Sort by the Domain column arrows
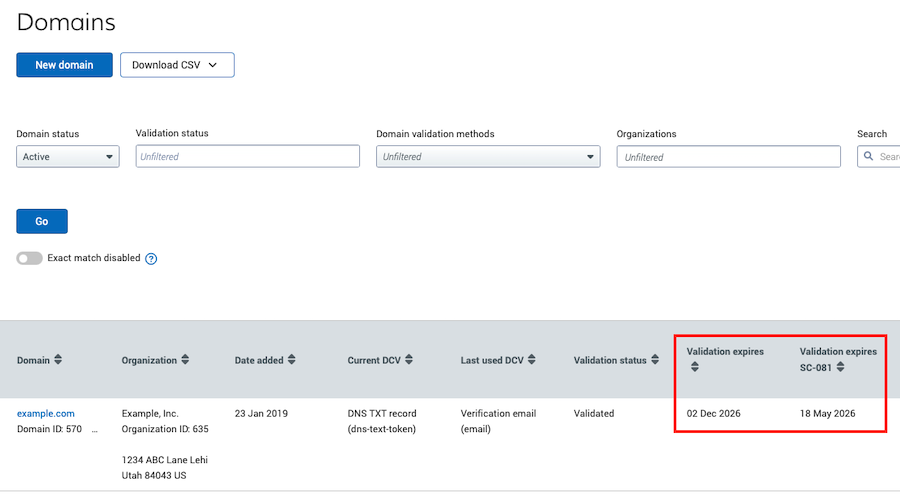The image size is (900, 495). tap(58, 360)
